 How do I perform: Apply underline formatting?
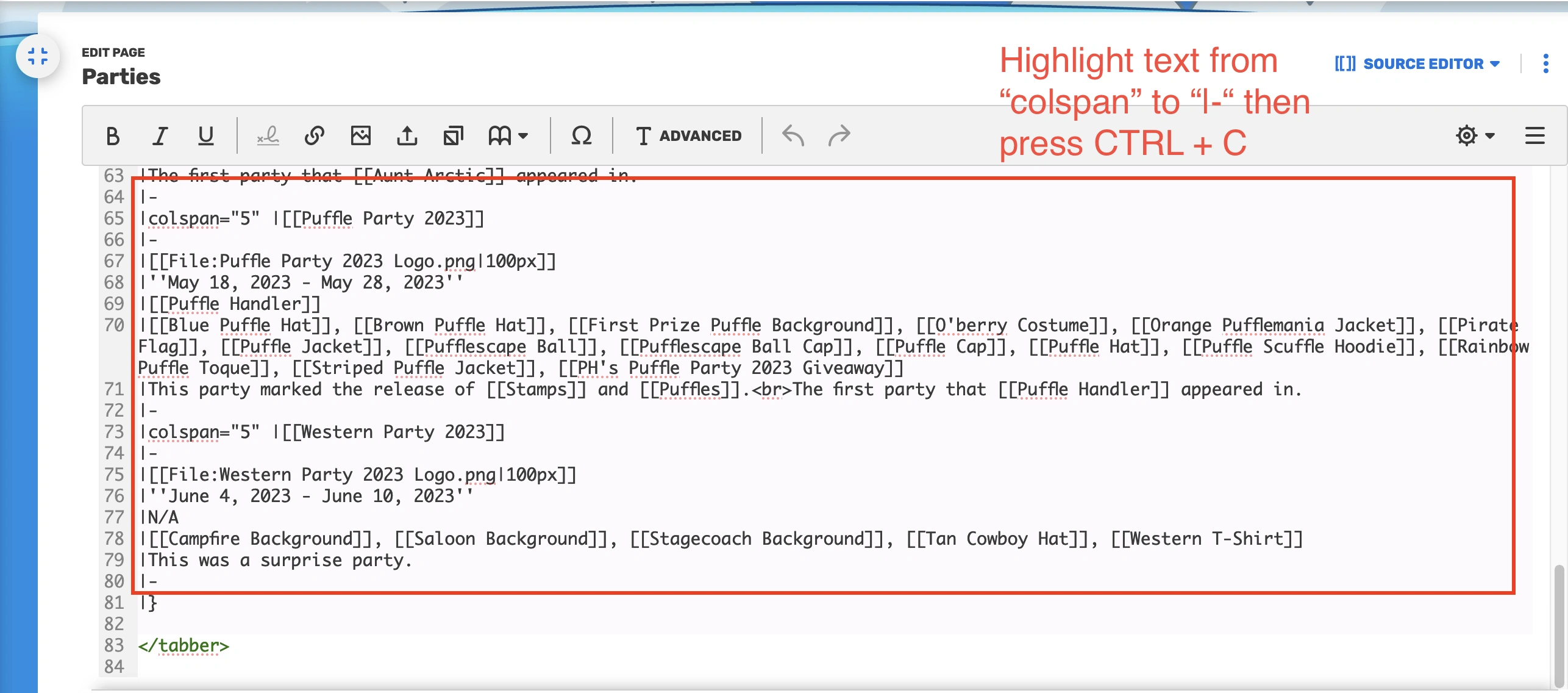click(206, 135)
